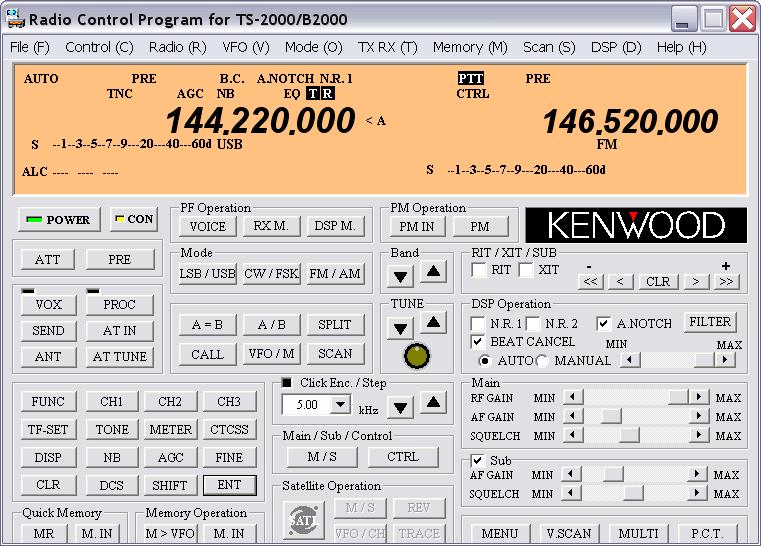Click the TUNE up arrow button

point(433,322)
